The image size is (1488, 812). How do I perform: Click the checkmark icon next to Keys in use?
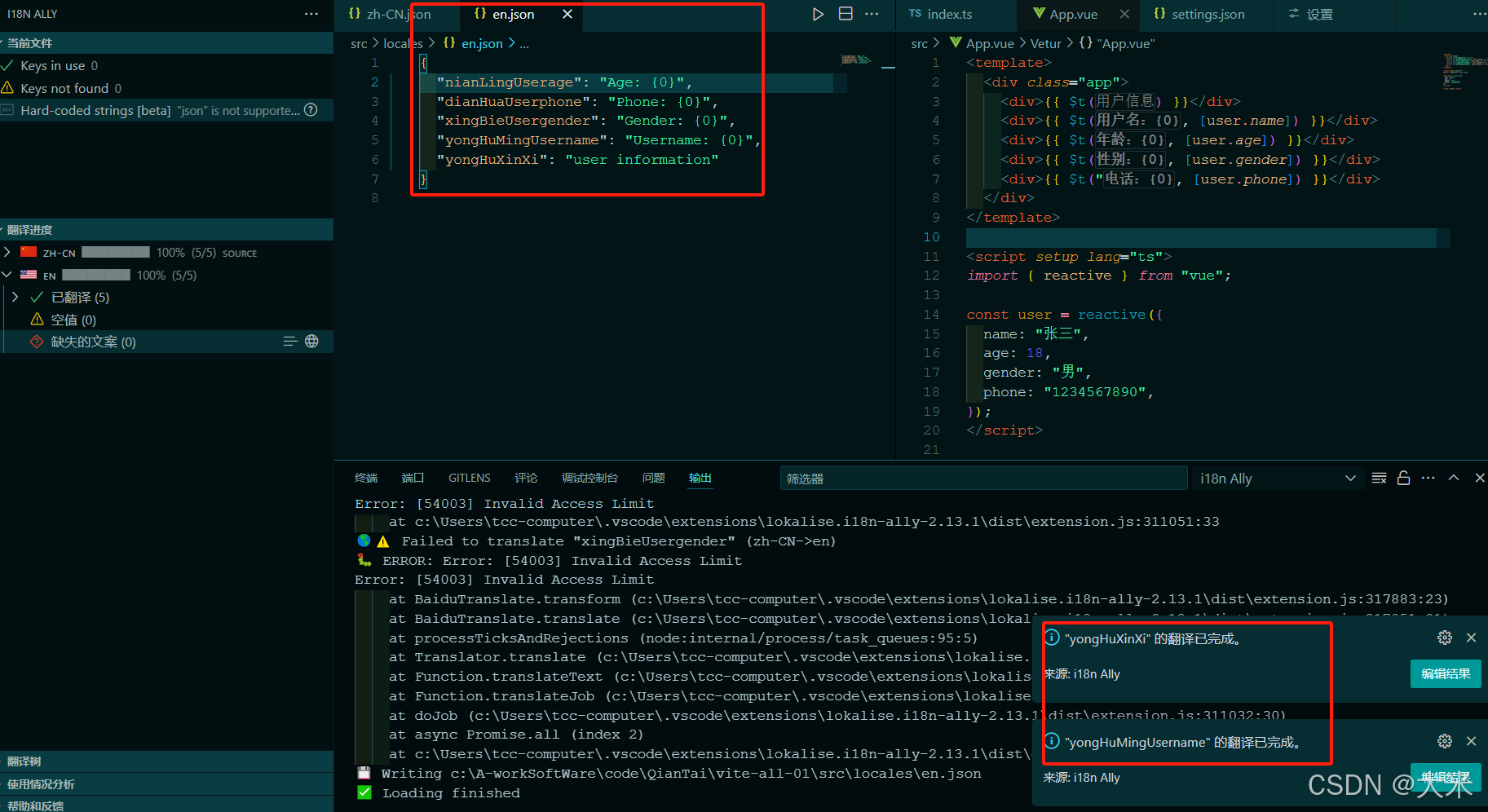(x=7, y=65)
